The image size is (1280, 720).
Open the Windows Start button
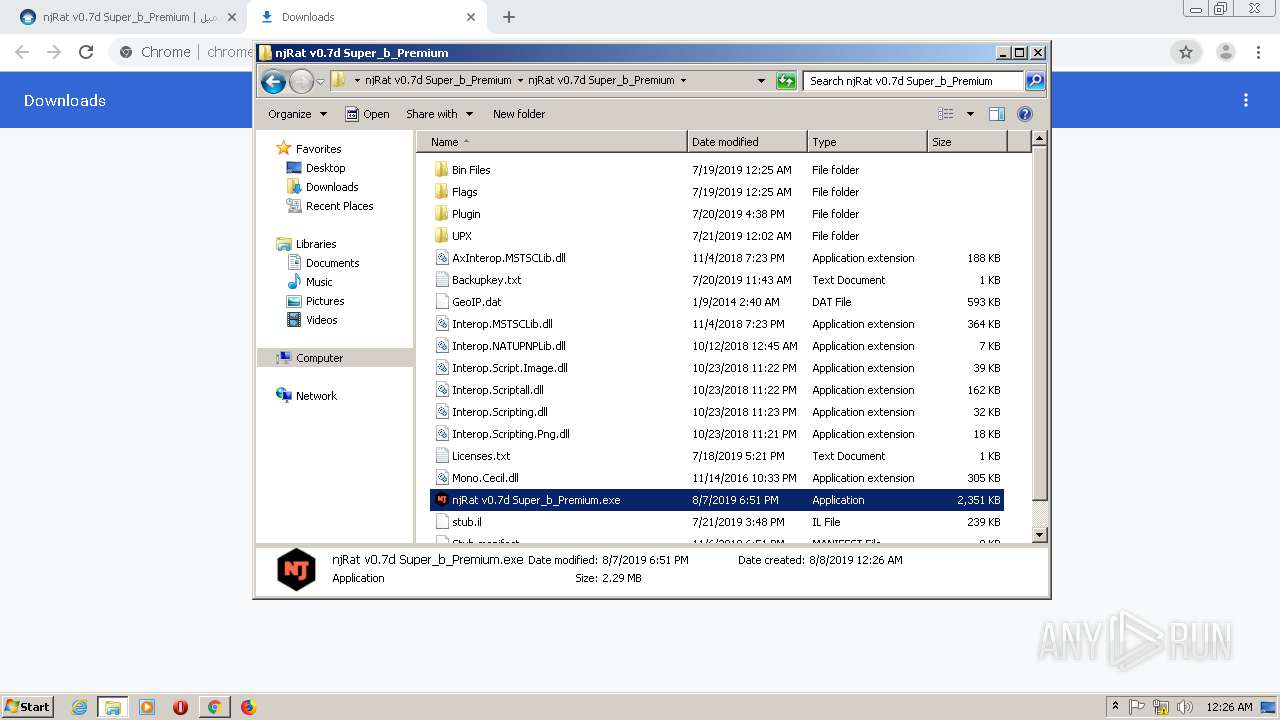pyautogui.click(x=27, y=707)
